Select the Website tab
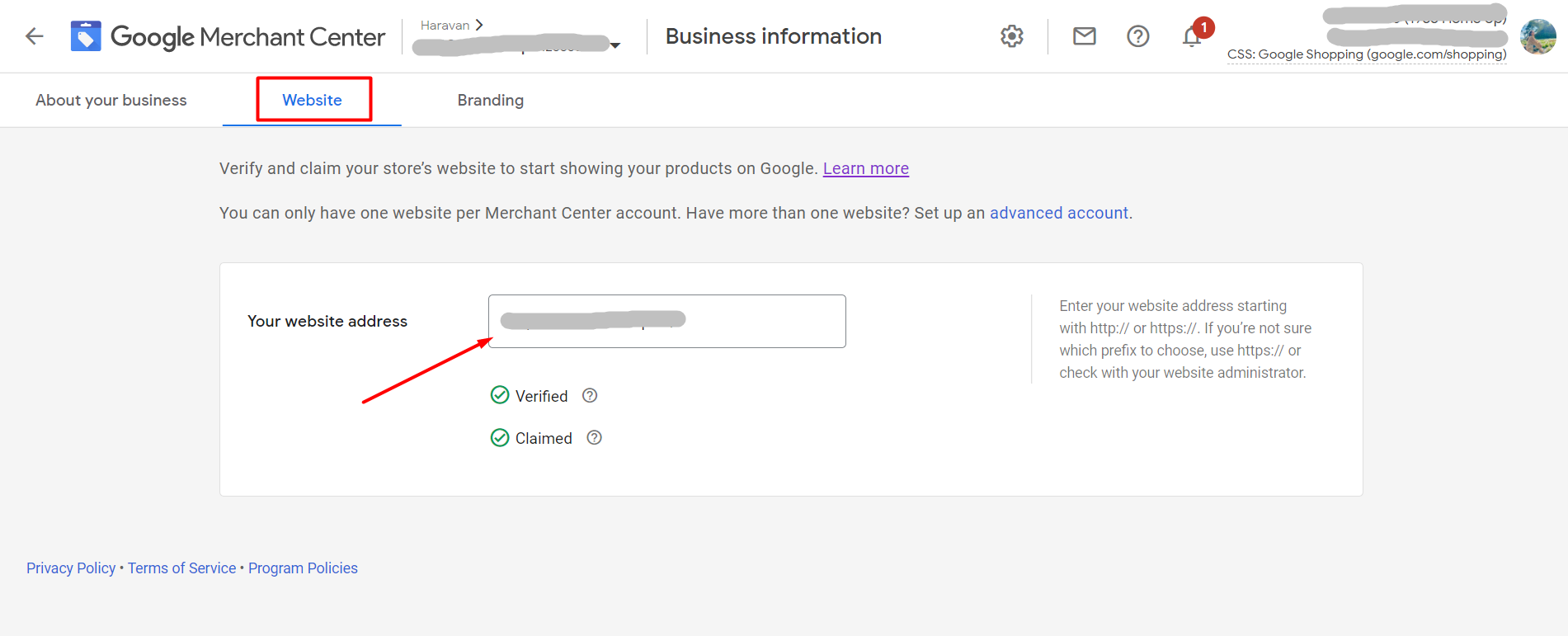Image resolution: width=1568 pixels, height=636 pixels. tap(312, 100)
